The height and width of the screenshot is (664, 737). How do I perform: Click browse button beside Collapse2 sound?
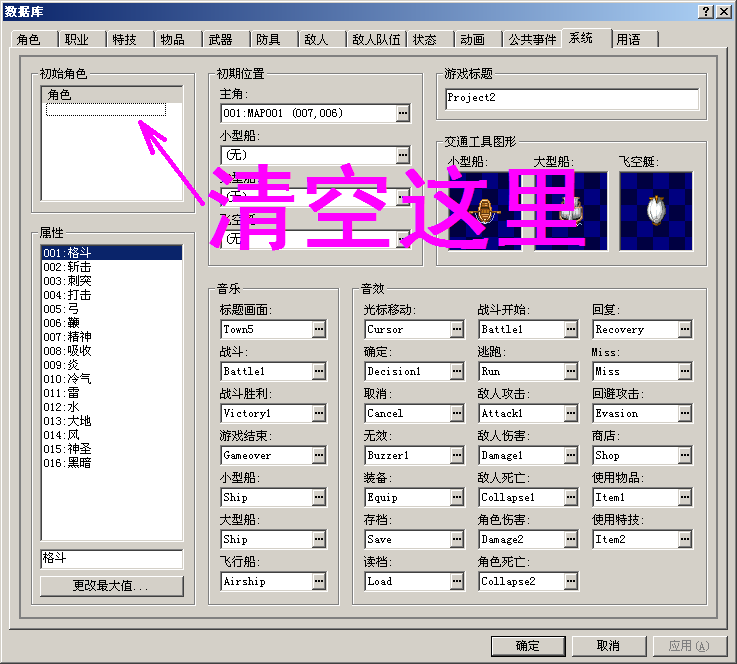click(x=571, y=581)
